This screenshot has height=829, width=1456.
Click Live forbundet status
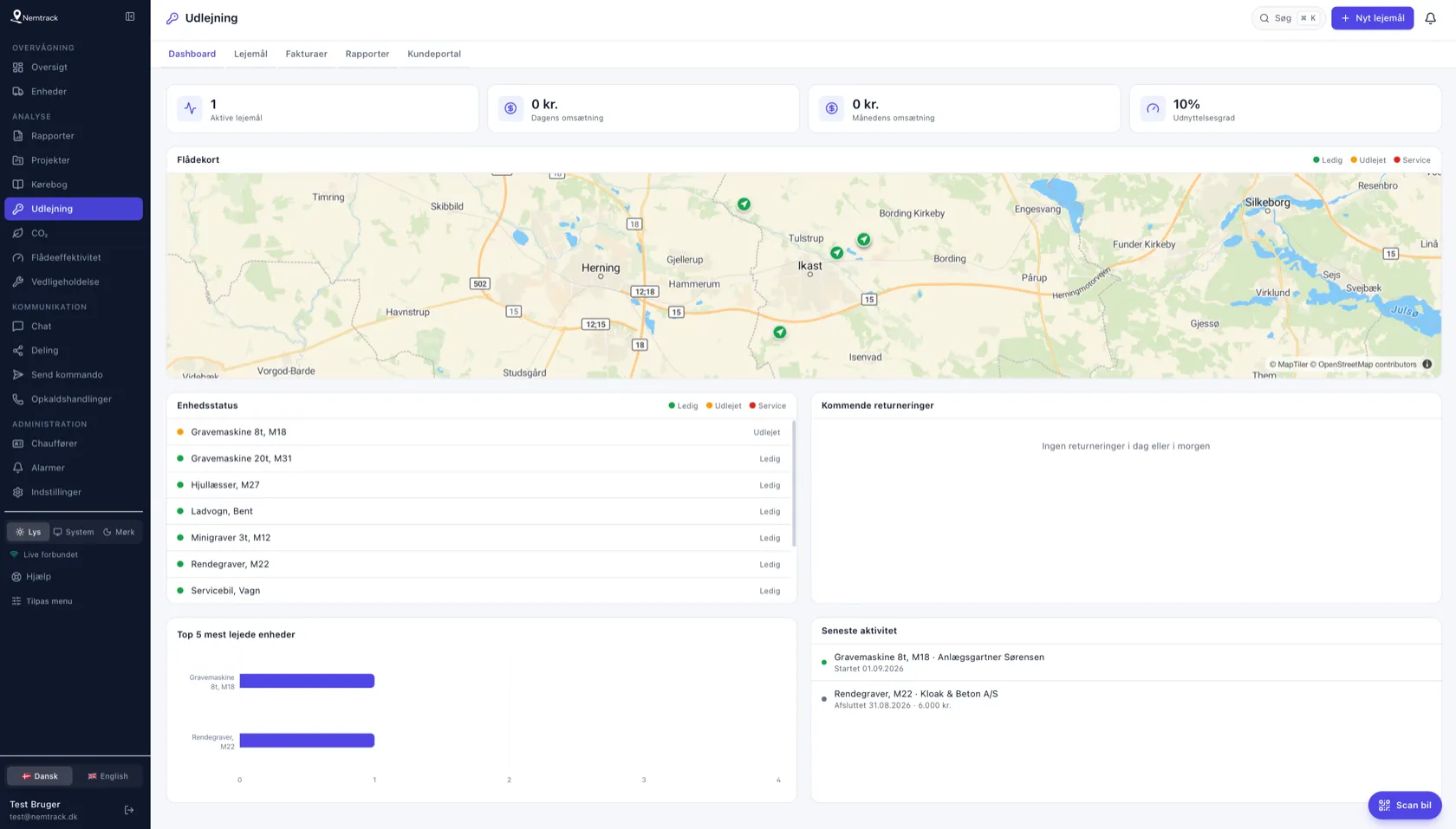43,554
